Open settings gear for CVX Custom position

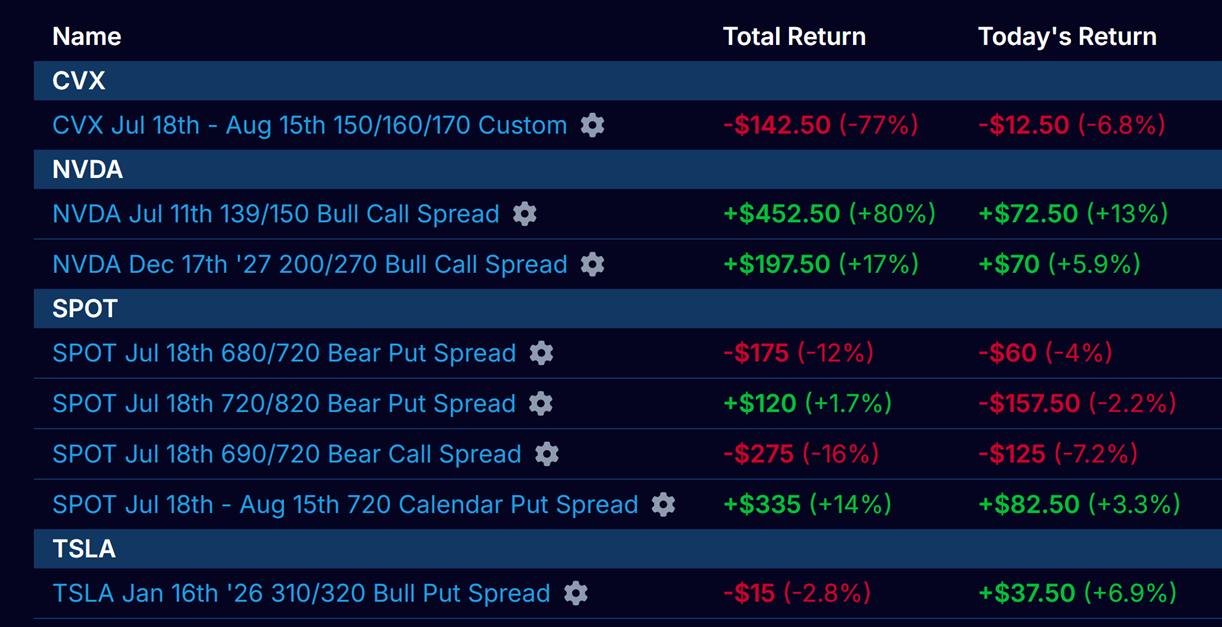tap(593, 125)
